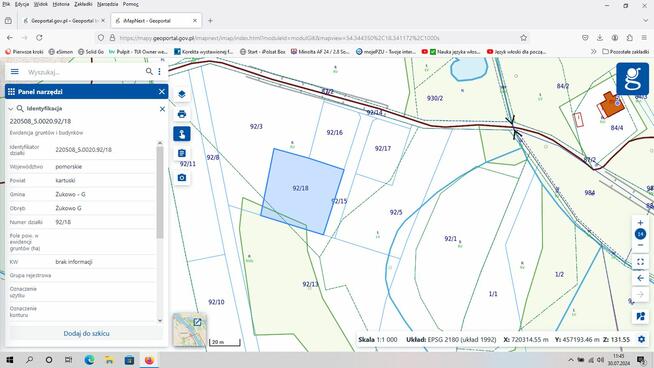This screenshot has width=654, height=368.
Task: Click Dodaj do szkicu button
Action: tap(86, 333)
